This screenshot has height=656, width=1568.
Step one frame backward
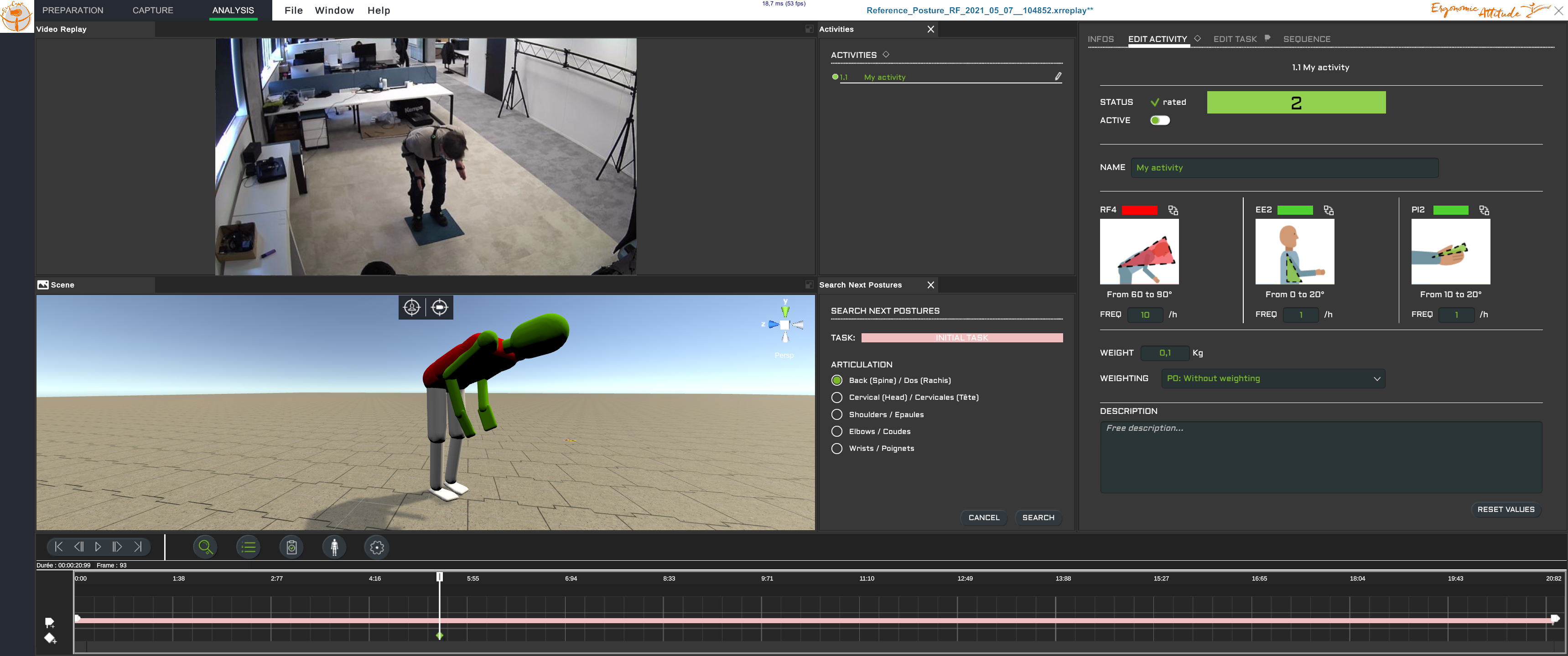tap(78, 547)
